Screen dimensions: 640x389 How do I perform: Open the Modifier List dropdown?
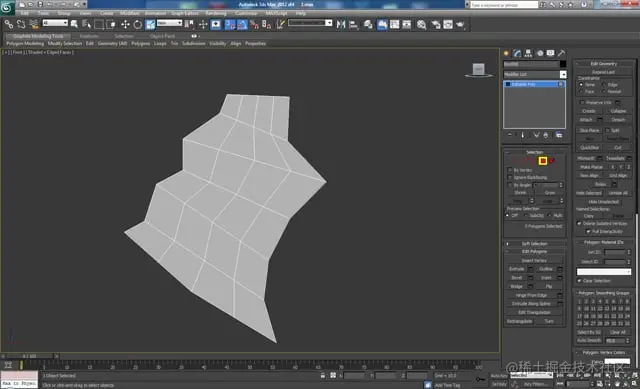coord(535,74)
